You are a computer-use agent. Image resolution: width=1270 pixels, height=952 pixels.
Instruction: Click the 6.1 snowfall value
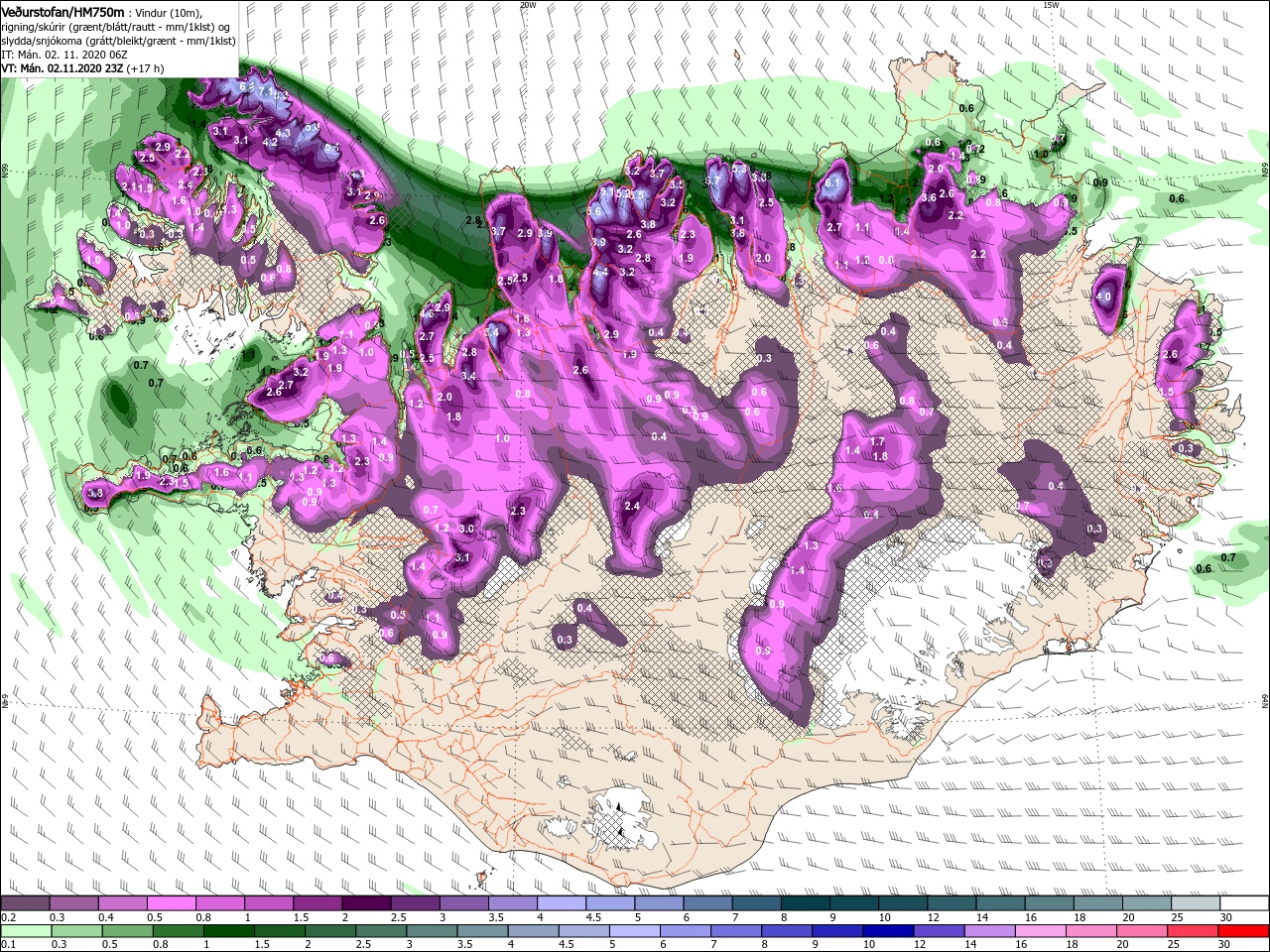[x=832, y=182]
